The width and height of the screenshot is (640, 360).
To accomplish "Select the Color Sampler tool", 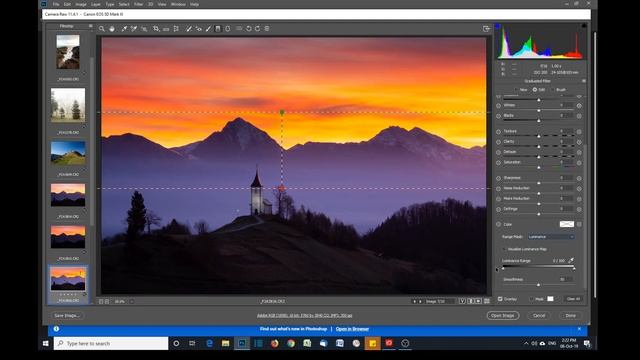I will (134, 29).
